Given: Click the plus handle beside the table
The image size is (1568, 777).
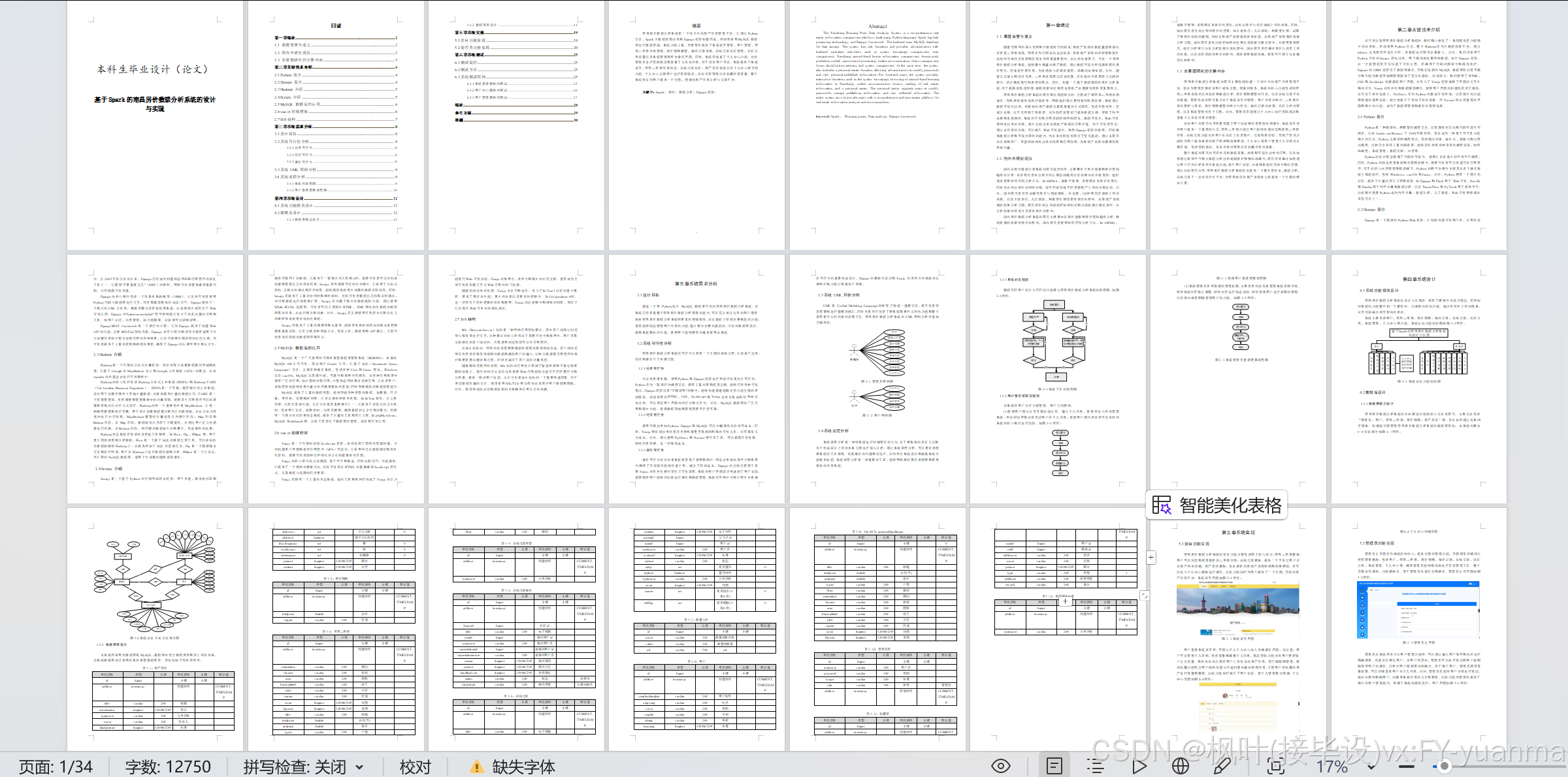Looking at the screenshot, I should (1151, 557).
